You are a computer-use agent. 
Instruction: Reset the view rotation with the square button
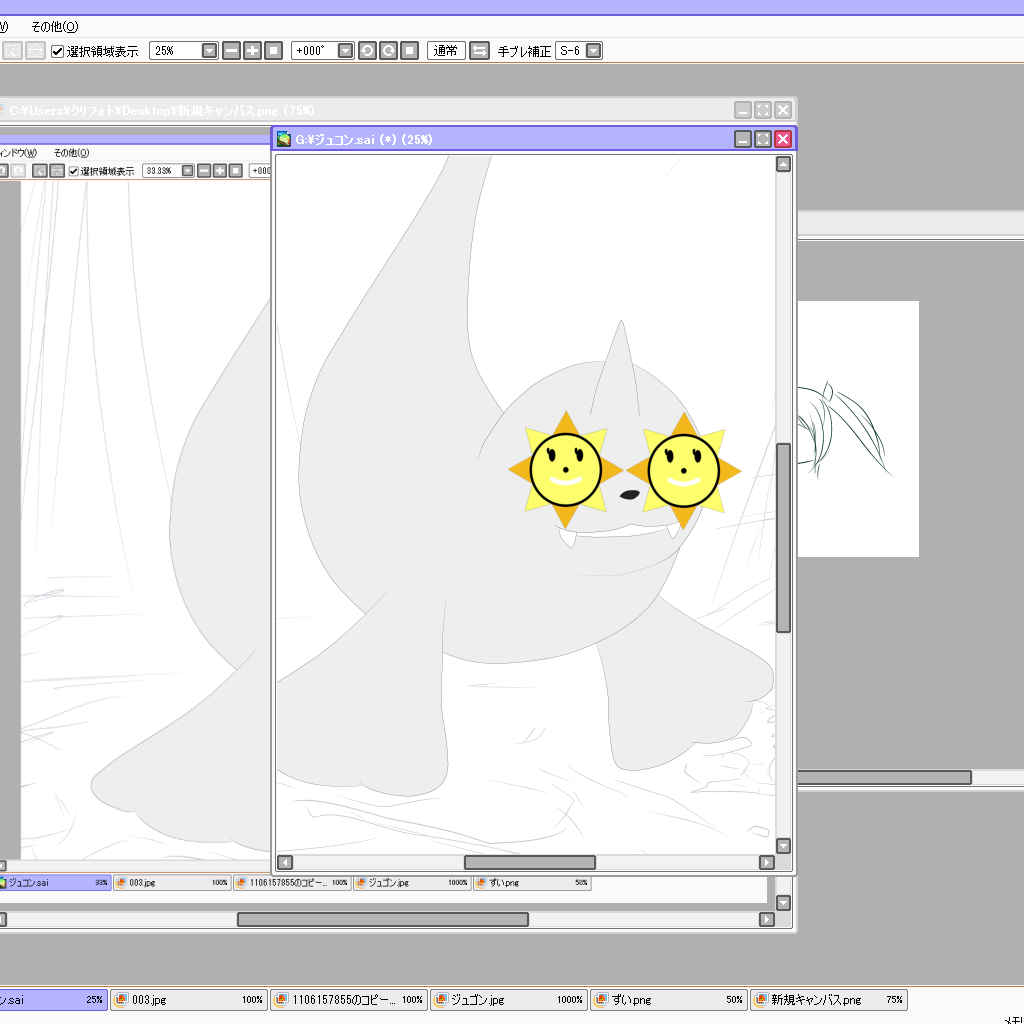409,51
